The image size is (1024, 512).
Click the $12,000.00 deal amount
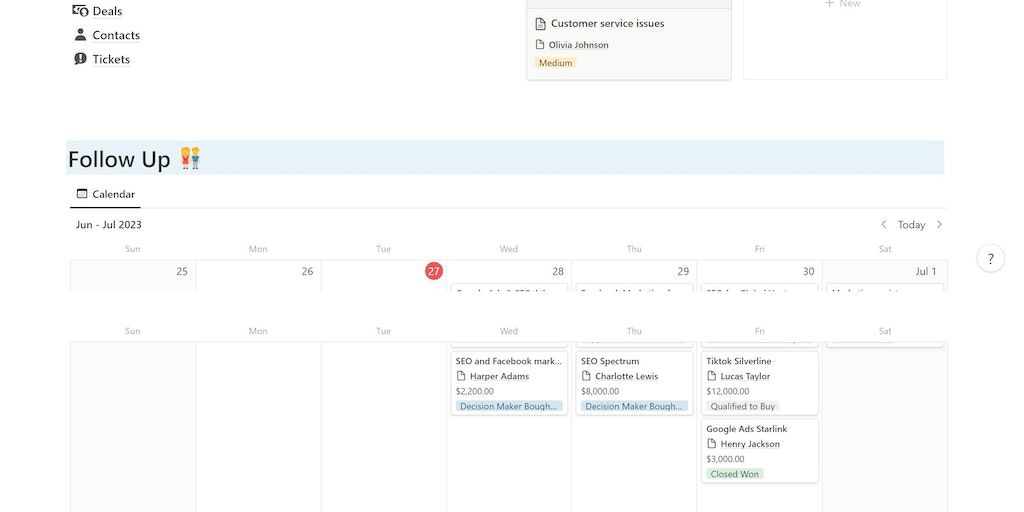click(728, 391)
